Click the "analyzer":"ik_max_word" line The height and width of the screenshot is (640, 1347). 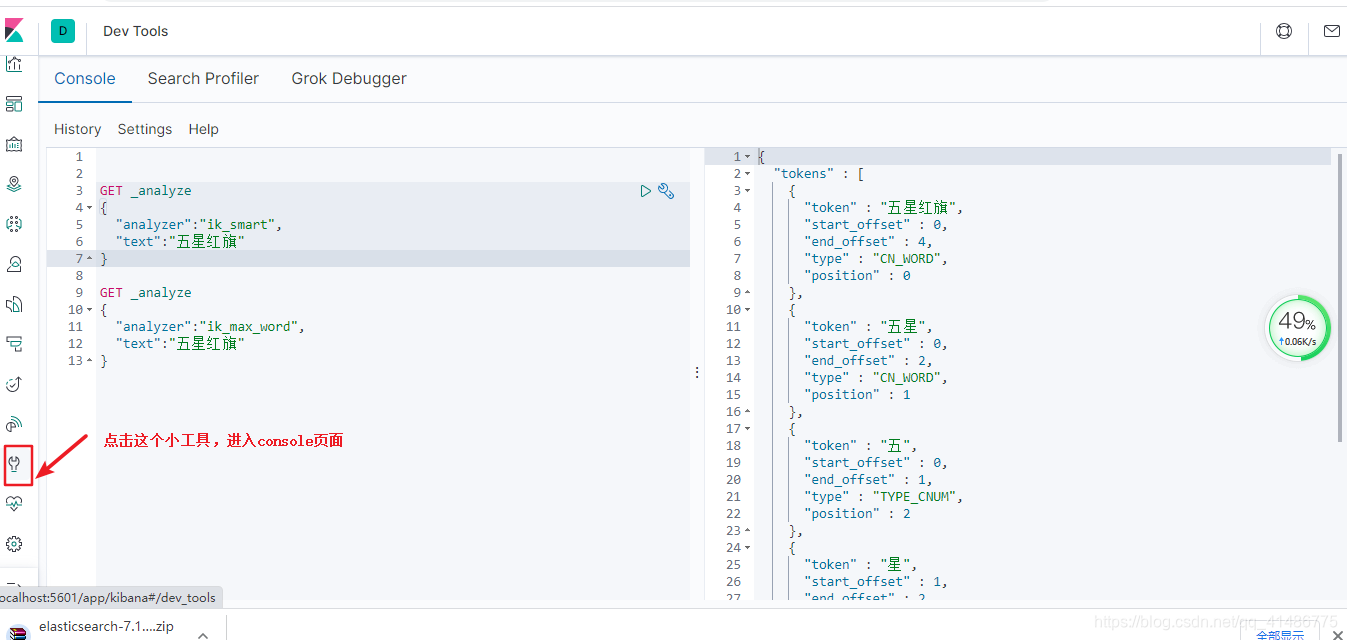tap(210, 327)
